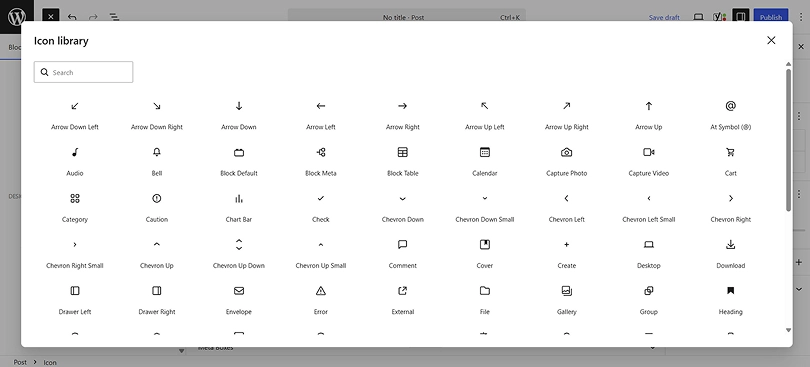Select the Block Meta icon
The width and height of the screenshot is (810, 367).
tap(321, 152)
